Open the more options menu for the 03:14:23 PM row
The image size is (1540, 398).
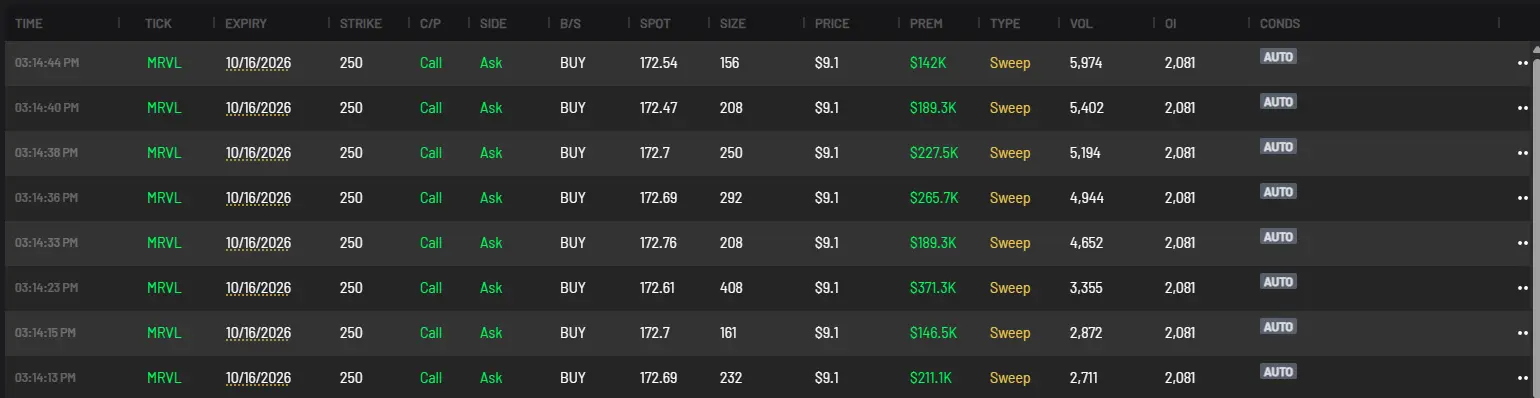pyautogui.click(x=1524, y=288)
